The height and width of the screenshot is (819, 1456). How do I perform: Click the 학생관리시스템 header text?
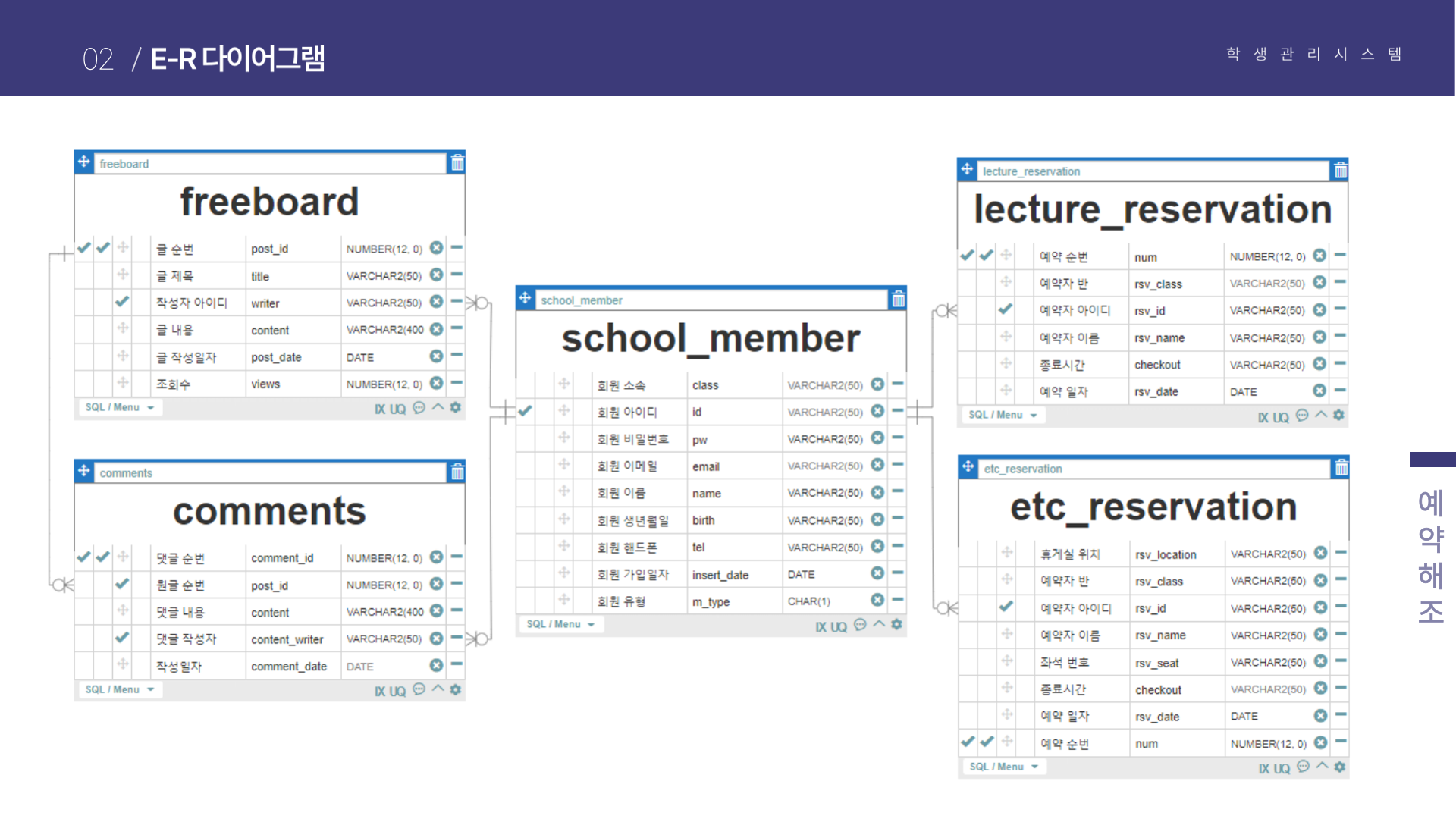coord(1313,54)
